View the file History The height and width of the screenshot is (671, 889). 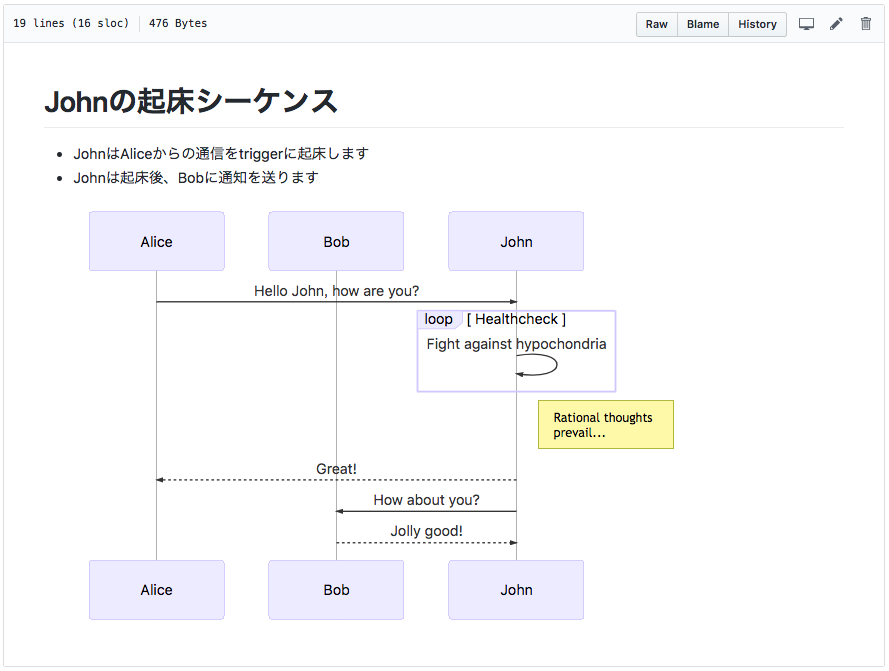[757, 24]
